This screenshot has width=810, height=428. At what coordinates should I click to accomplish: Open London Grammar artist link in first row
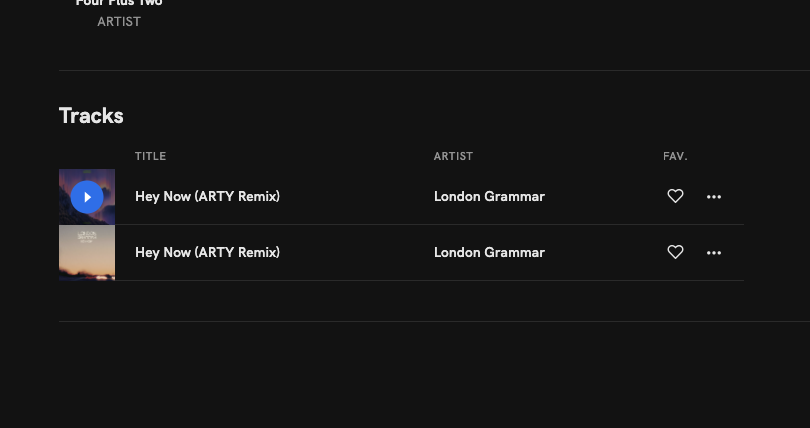pos(489,197)
